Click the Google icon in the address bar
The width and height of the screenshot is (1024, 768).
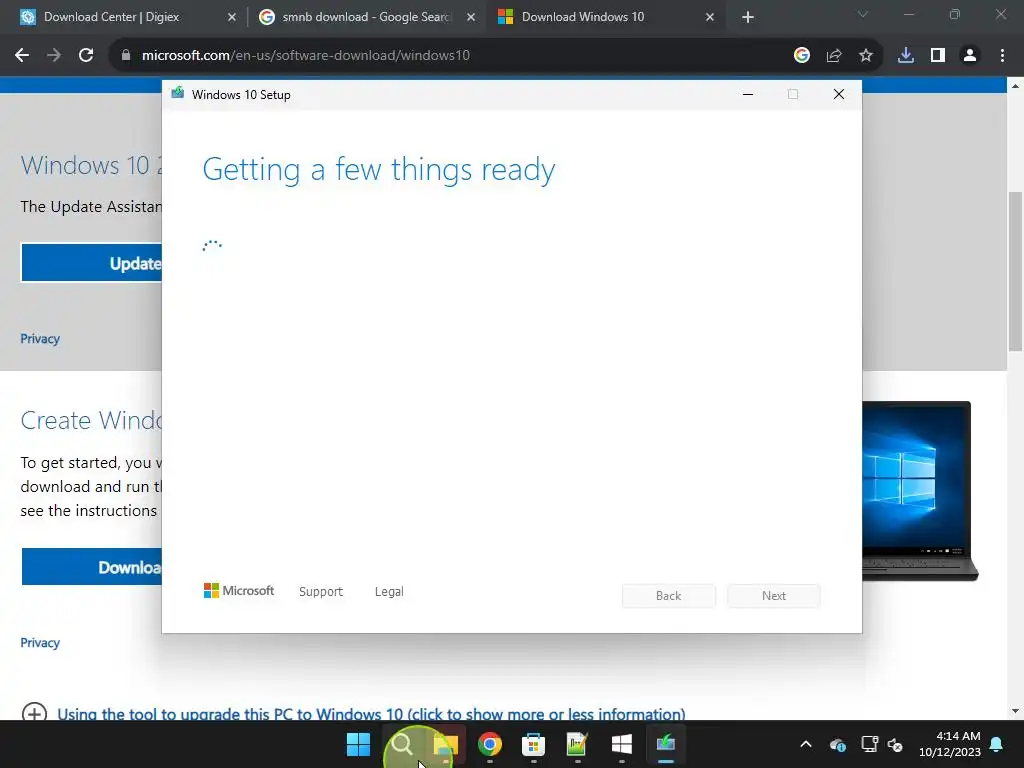(x=801, y=56)
